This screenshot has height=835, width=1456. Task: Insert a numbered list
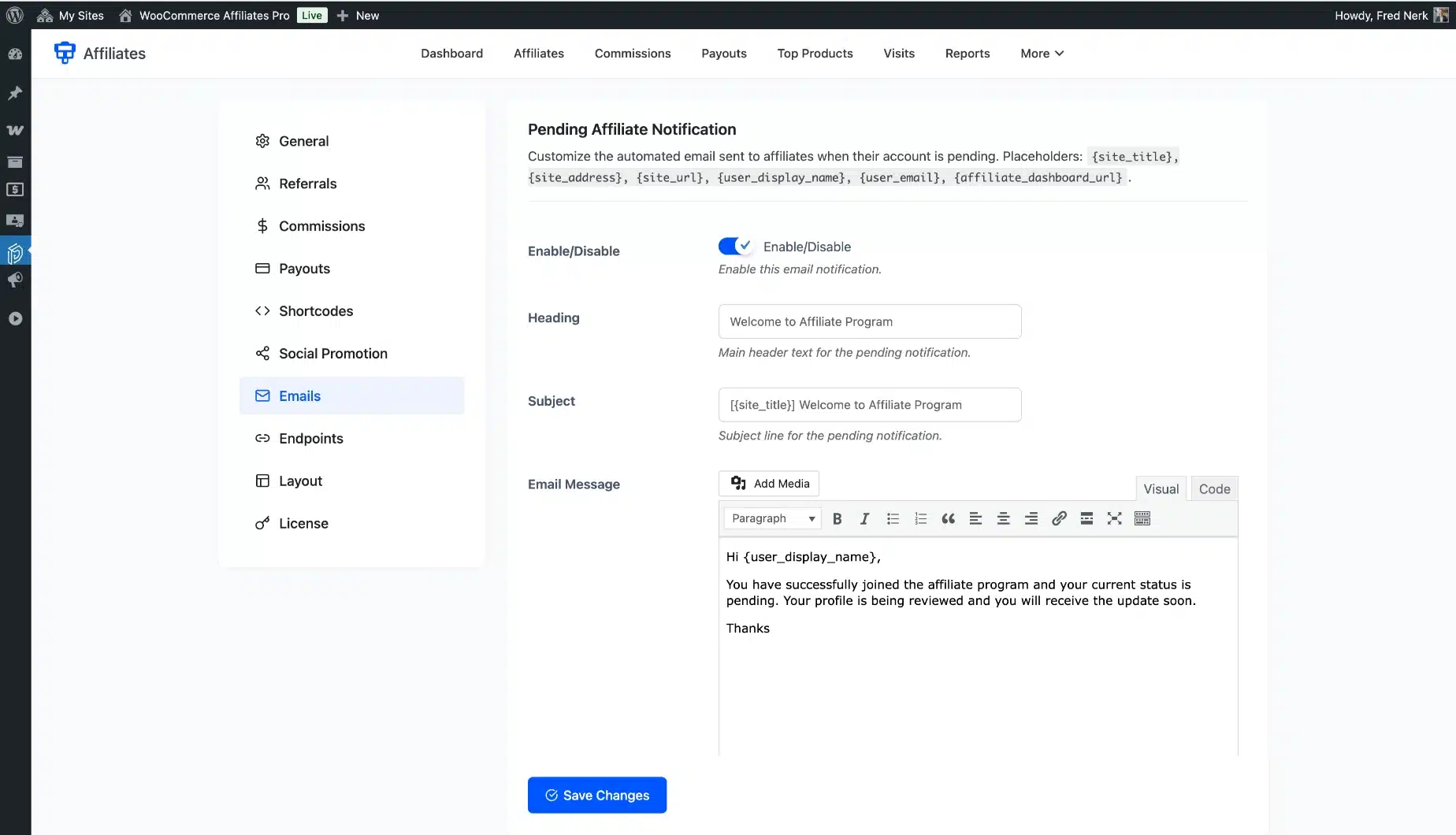point(920,518)
